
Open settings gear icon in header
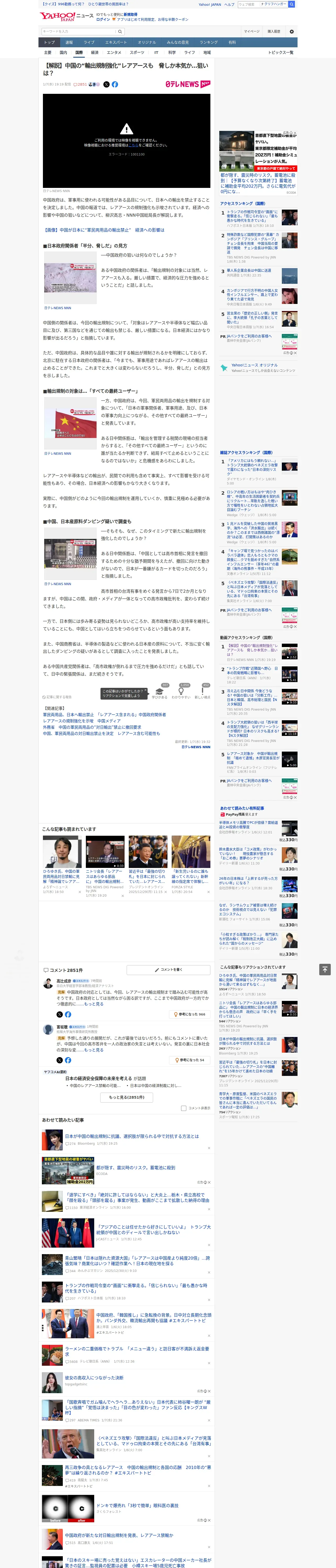click(292, 32)
